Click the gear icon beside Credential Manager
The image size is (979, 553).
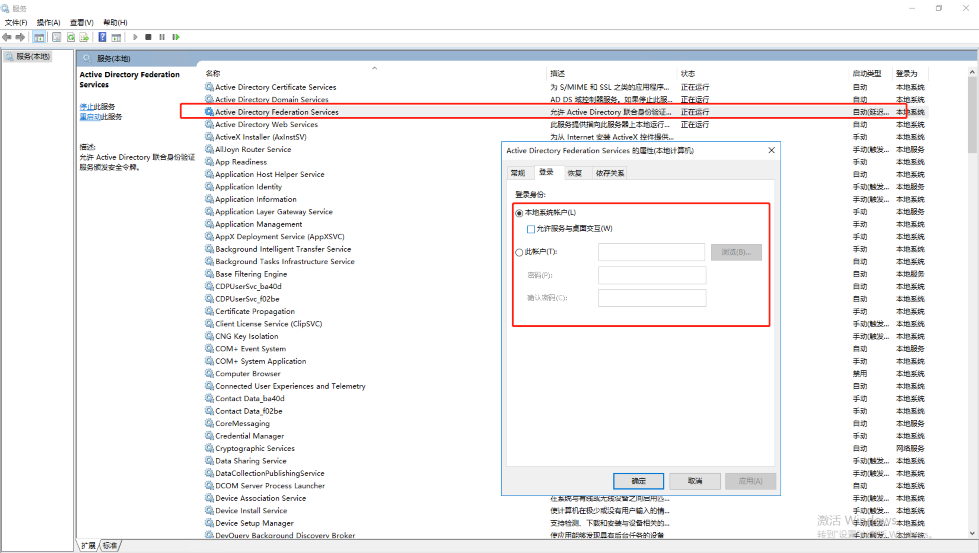(x=209, y=436)
